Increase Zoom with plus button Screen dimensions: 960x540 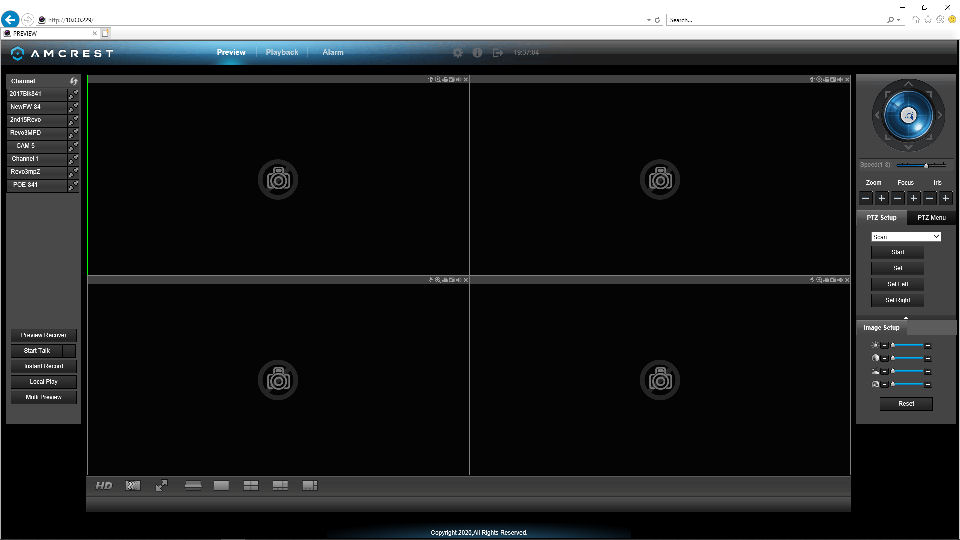pyautogui.click(x=882, y=198)
